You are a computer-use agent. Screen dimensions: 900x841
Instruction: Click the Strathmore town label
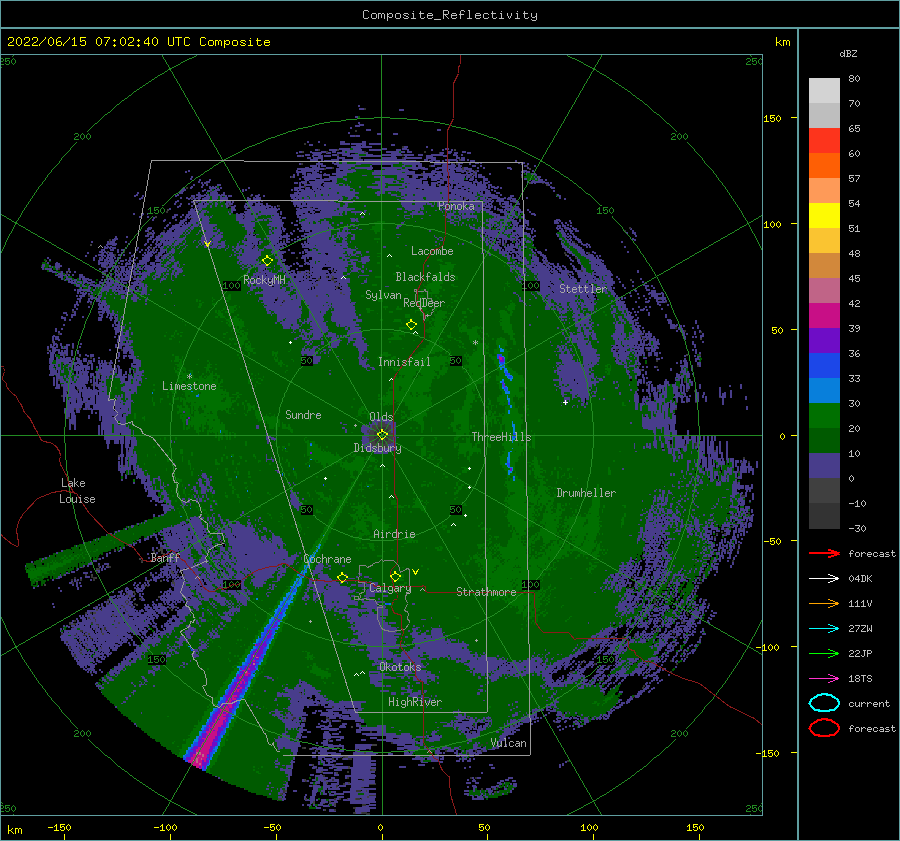(x=486, y=592)
